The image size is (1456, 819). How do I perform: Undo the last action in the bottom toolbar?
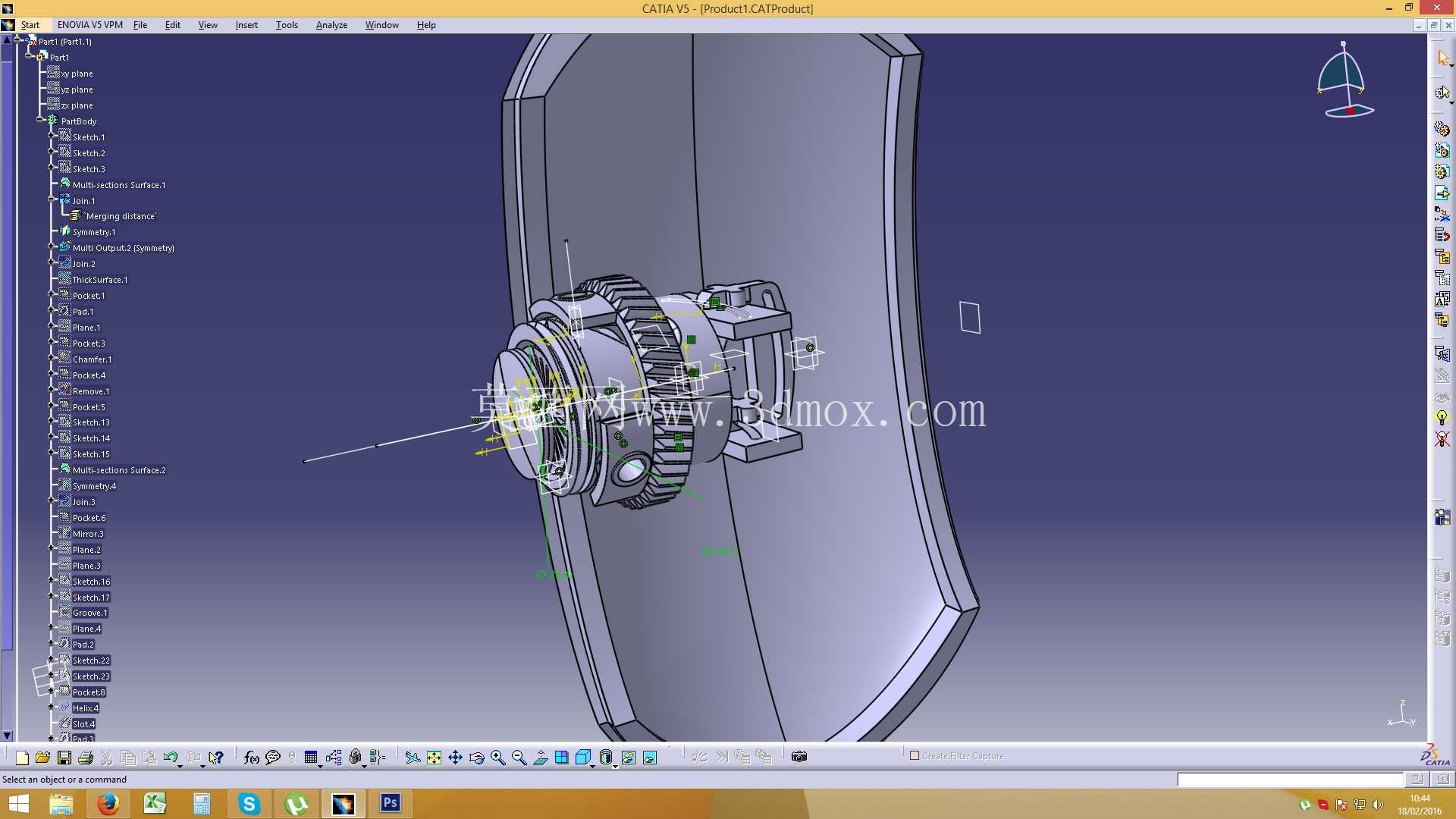point(170,757)
